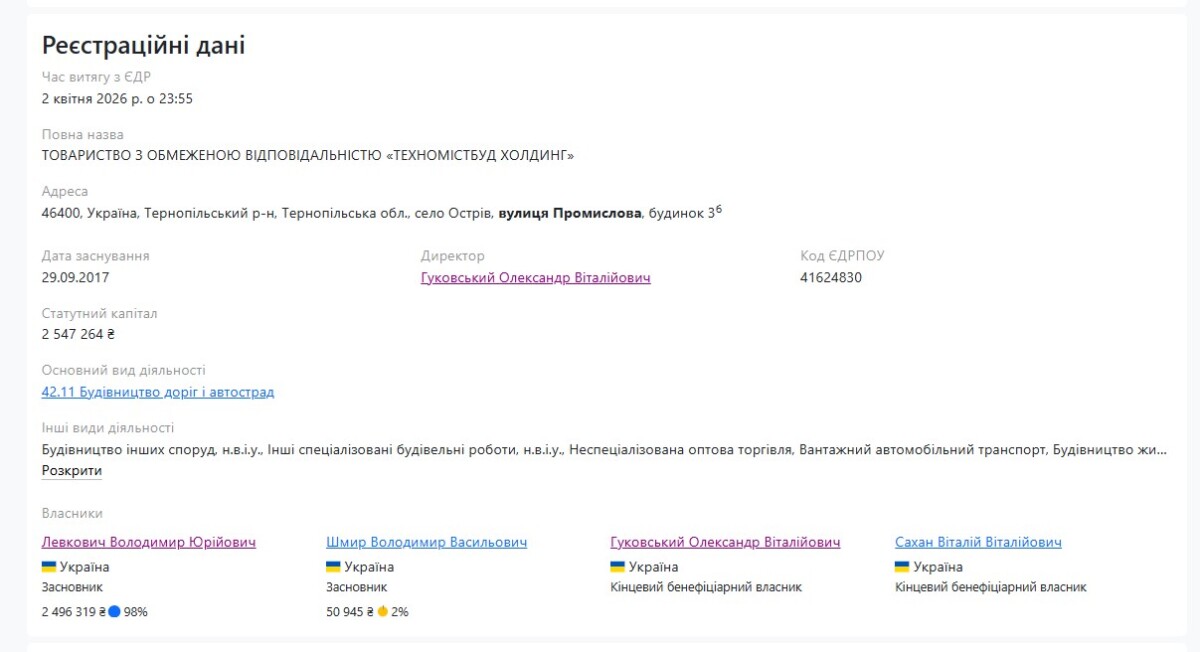
Task: Click the founding date 29.09.2017
Action: click(75, 278)
